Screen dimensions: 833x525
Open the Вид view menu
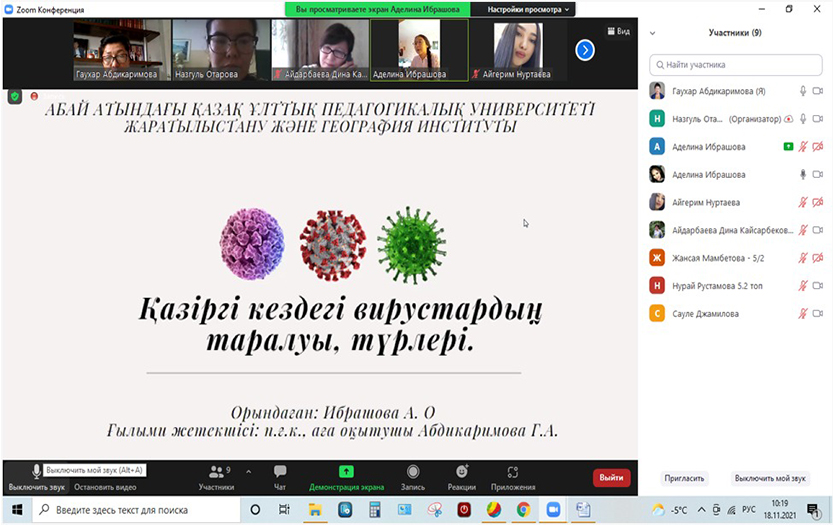coord(618,32)
